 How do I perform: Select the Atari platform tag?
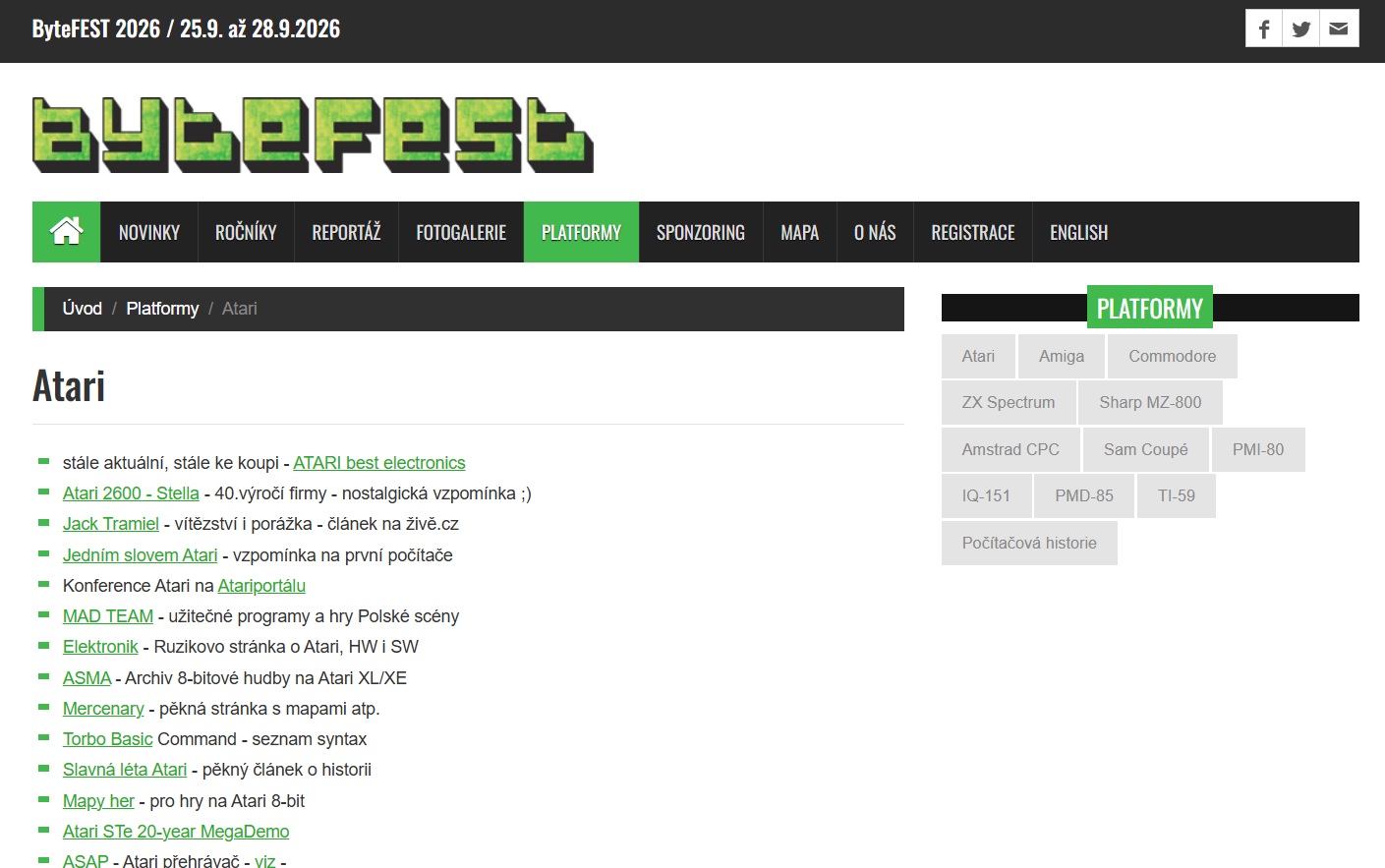[x=978, y=356]
